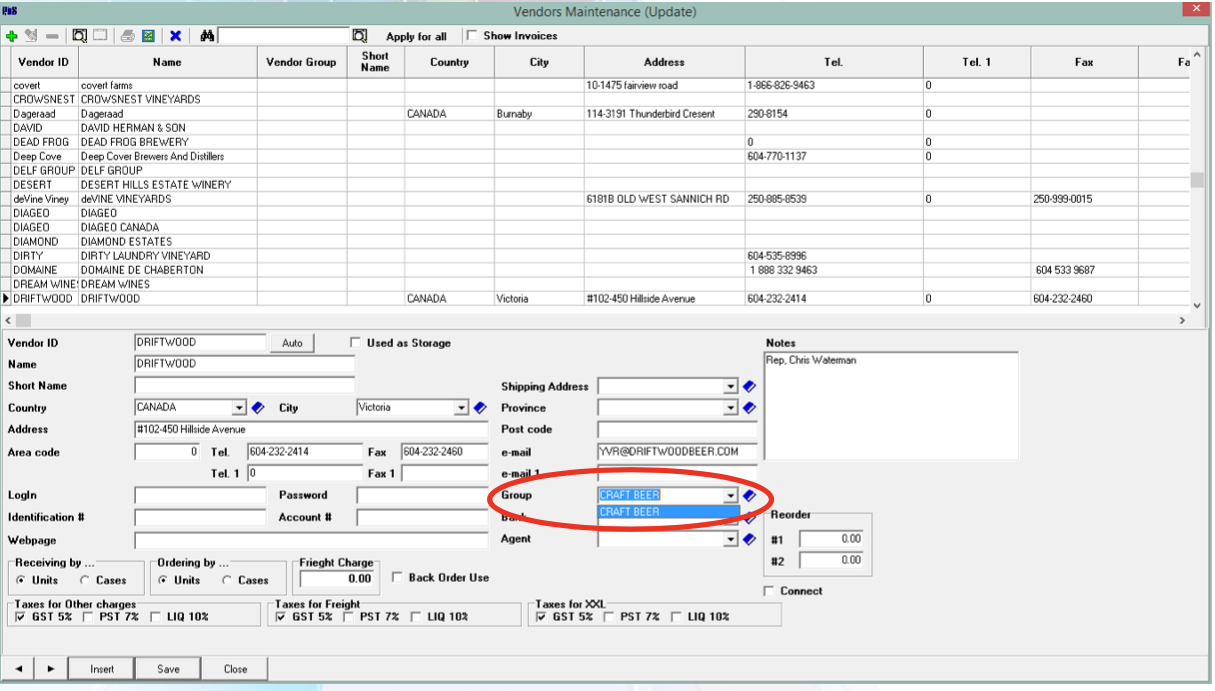Image resolution: width=1215 pixels, height=691 pixels.
Task: Click the Fax column header
Action: pyautogui.click(x=1084, y=62)
